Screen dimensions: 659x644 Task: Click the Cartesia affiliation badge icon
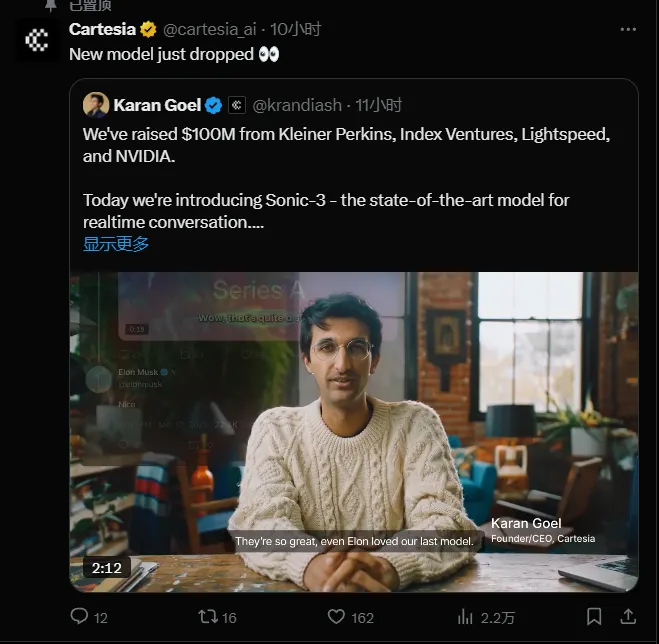point(237,105)
